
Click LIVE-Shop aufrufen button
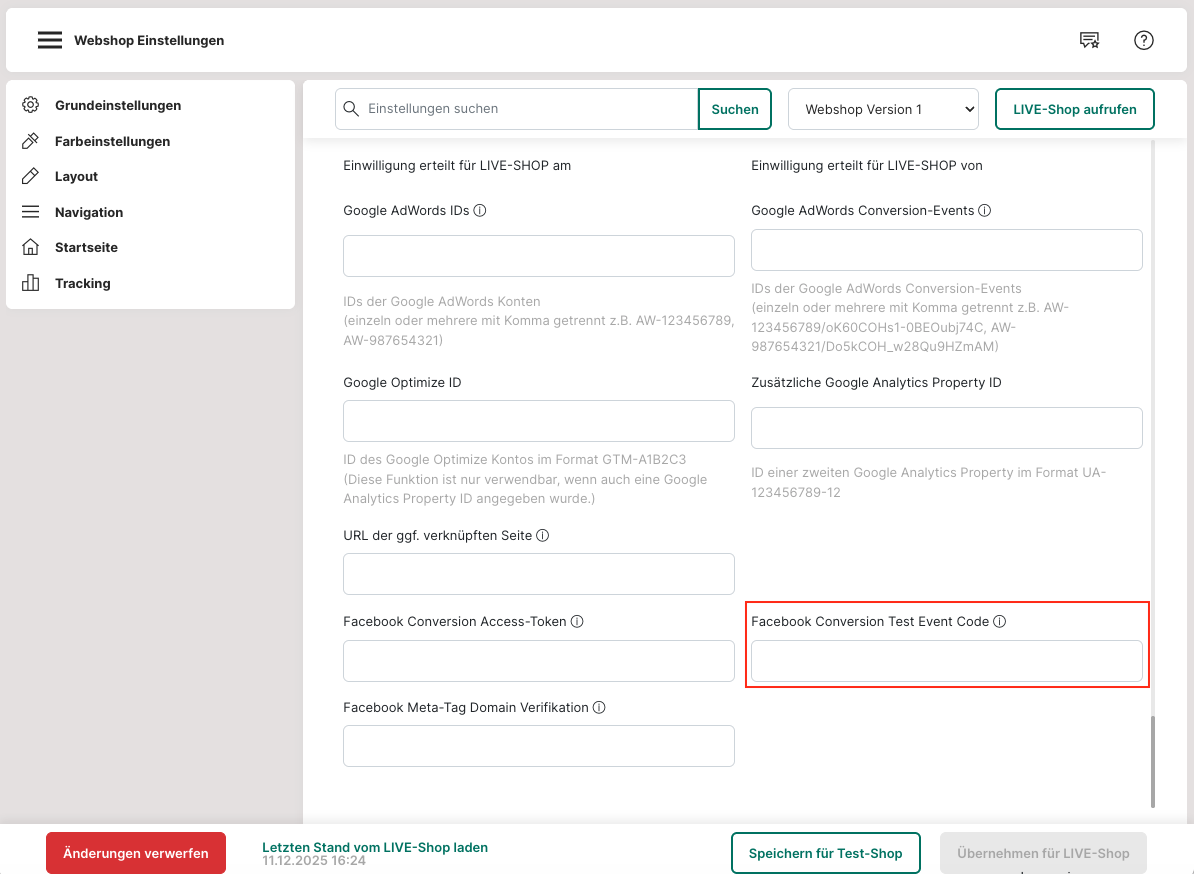pos(1074,109)
